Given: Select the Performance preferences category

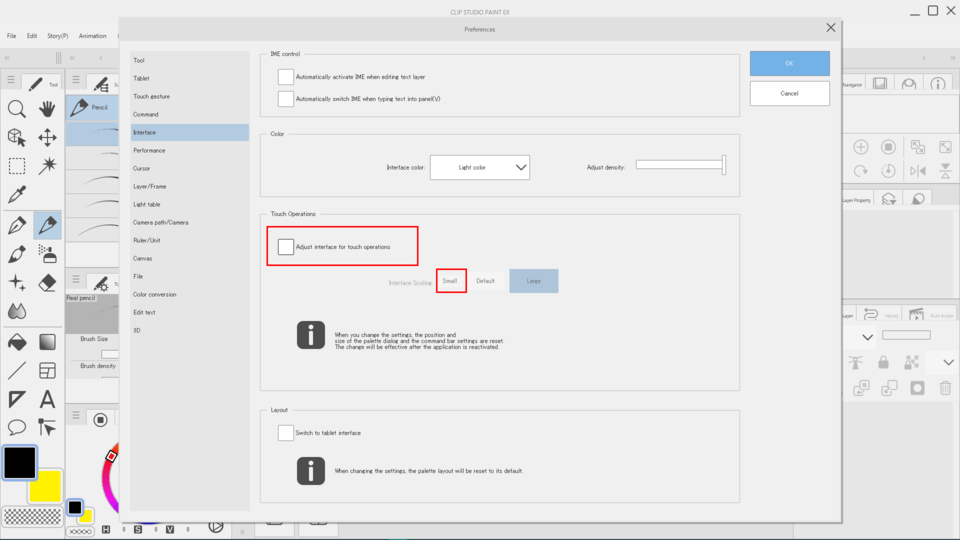Looking at the screenshot, I should (x=190, y=151).
